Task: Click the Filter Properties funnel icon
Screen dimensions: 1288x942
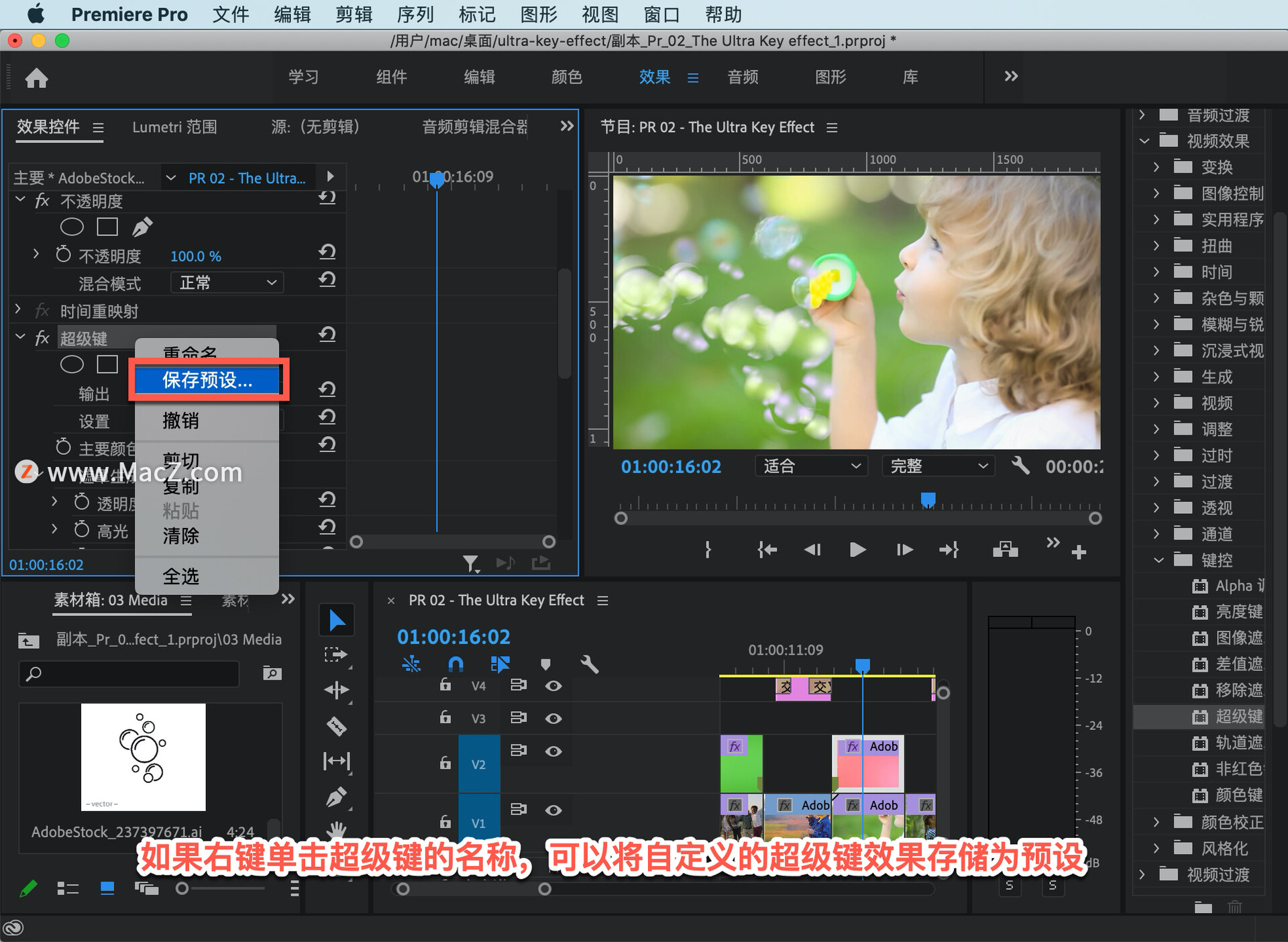Action: pos(471,564)
